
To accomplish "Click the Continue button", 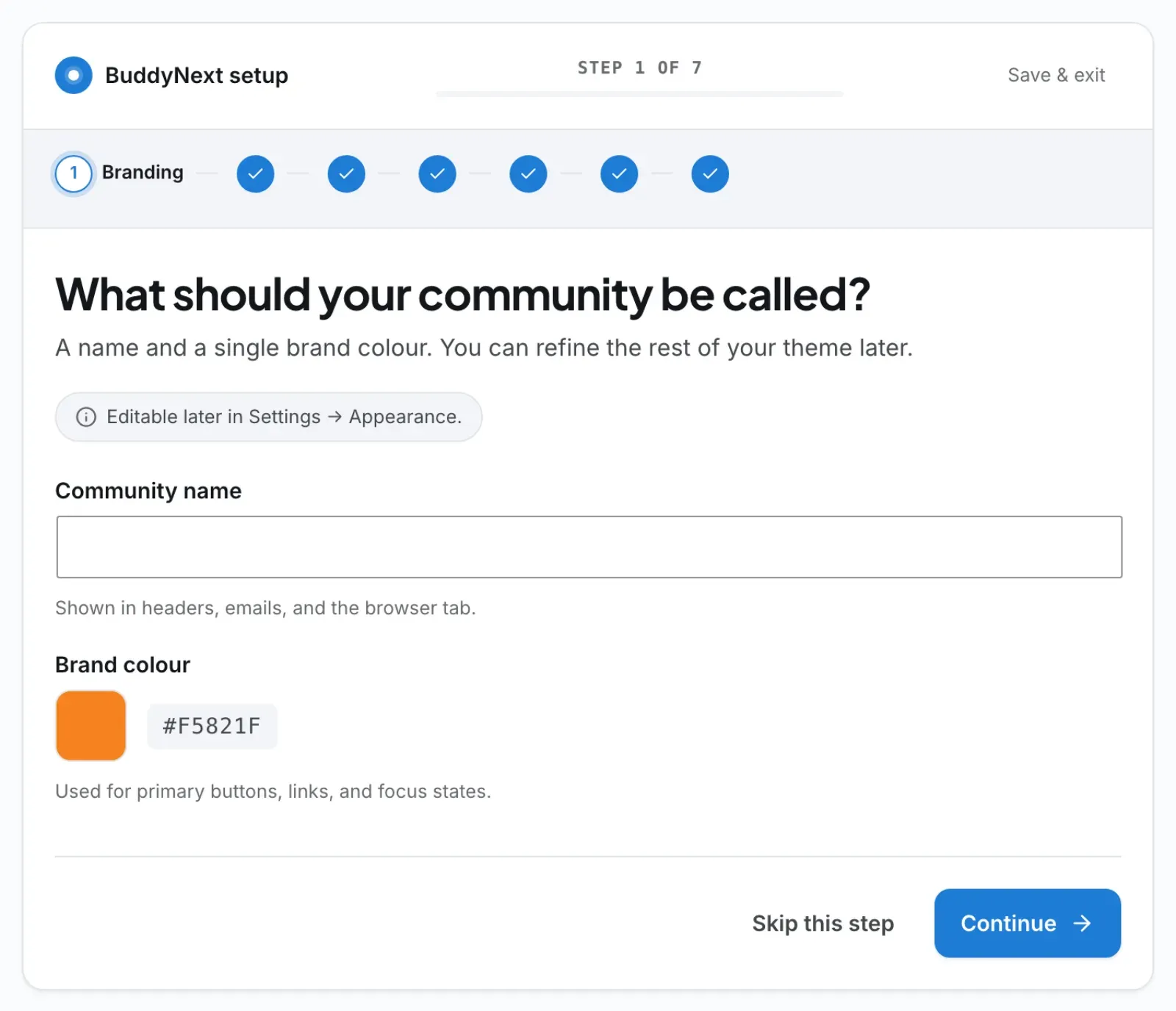I will (1028, 923).
